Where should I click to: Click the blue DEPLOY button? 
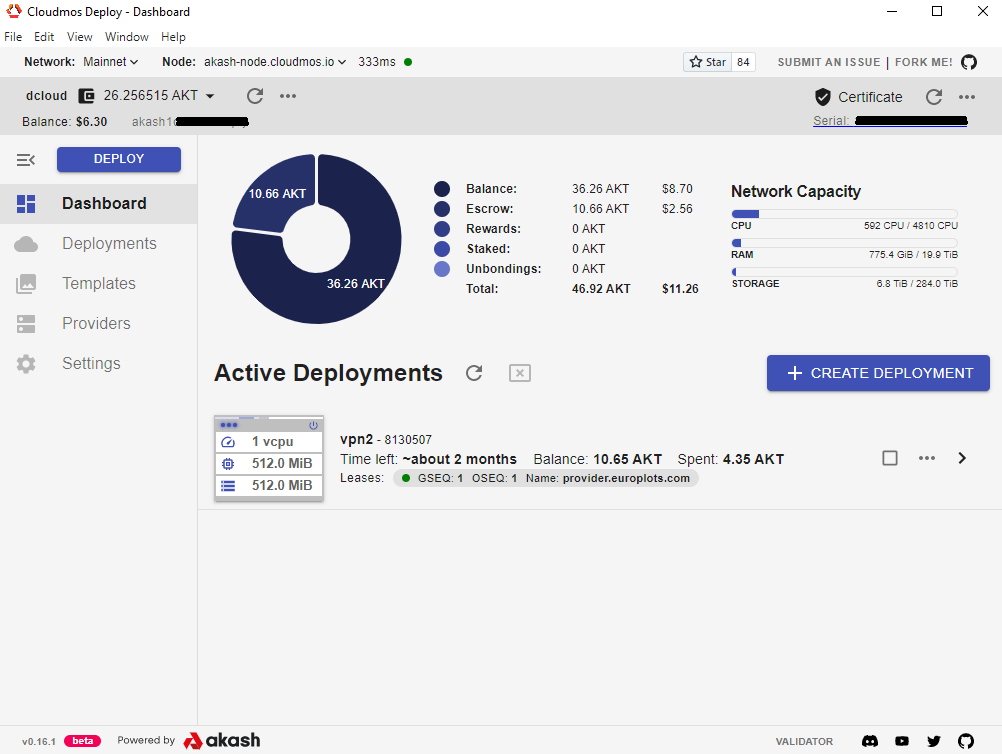[x=119, y=159]
